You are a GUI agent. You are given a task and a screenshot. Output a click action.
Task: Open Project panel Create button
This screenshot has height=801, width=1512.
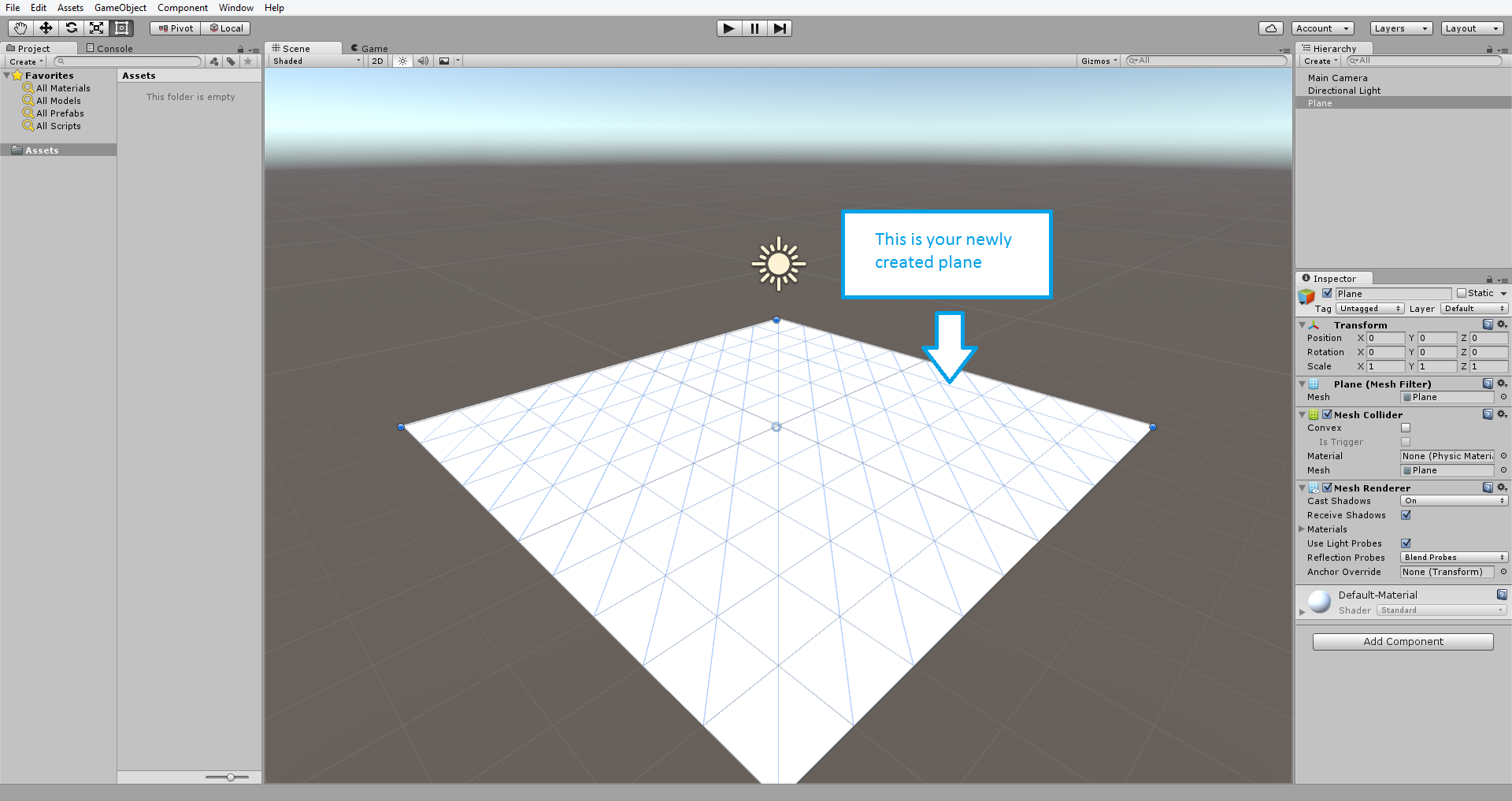point(26,61)
